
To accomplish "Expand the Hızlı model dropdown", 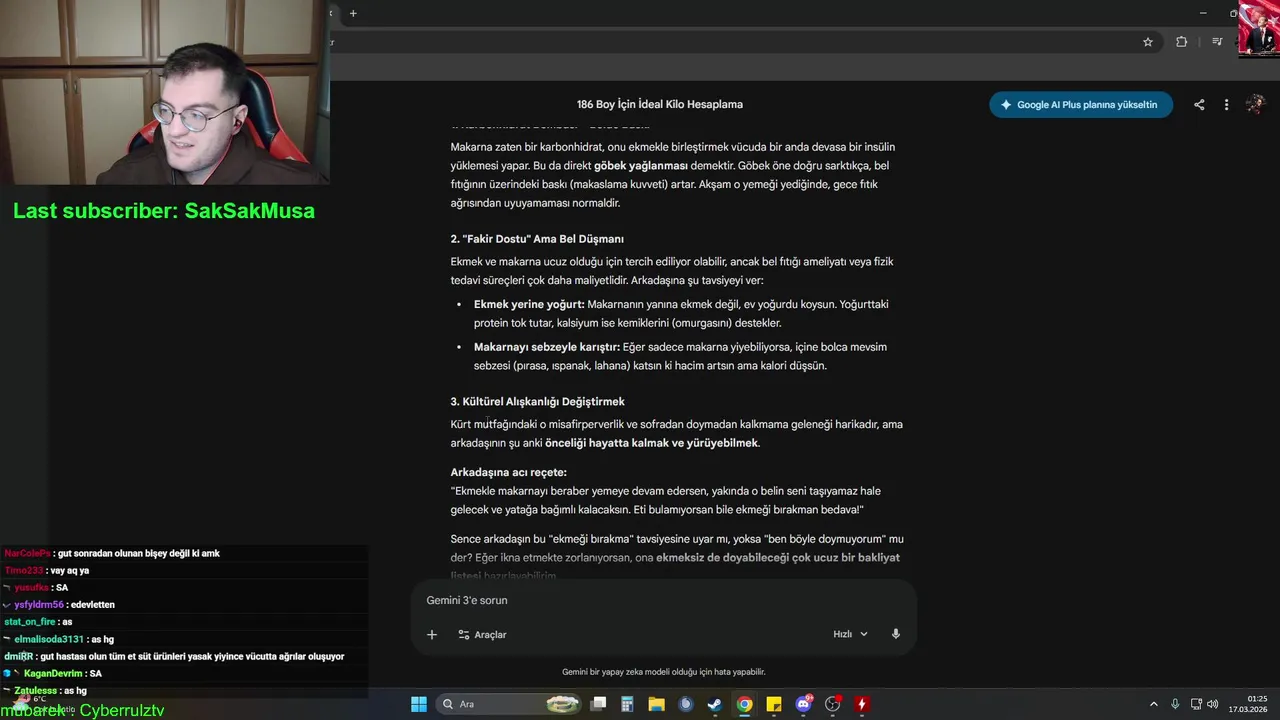I will [851, 634].
